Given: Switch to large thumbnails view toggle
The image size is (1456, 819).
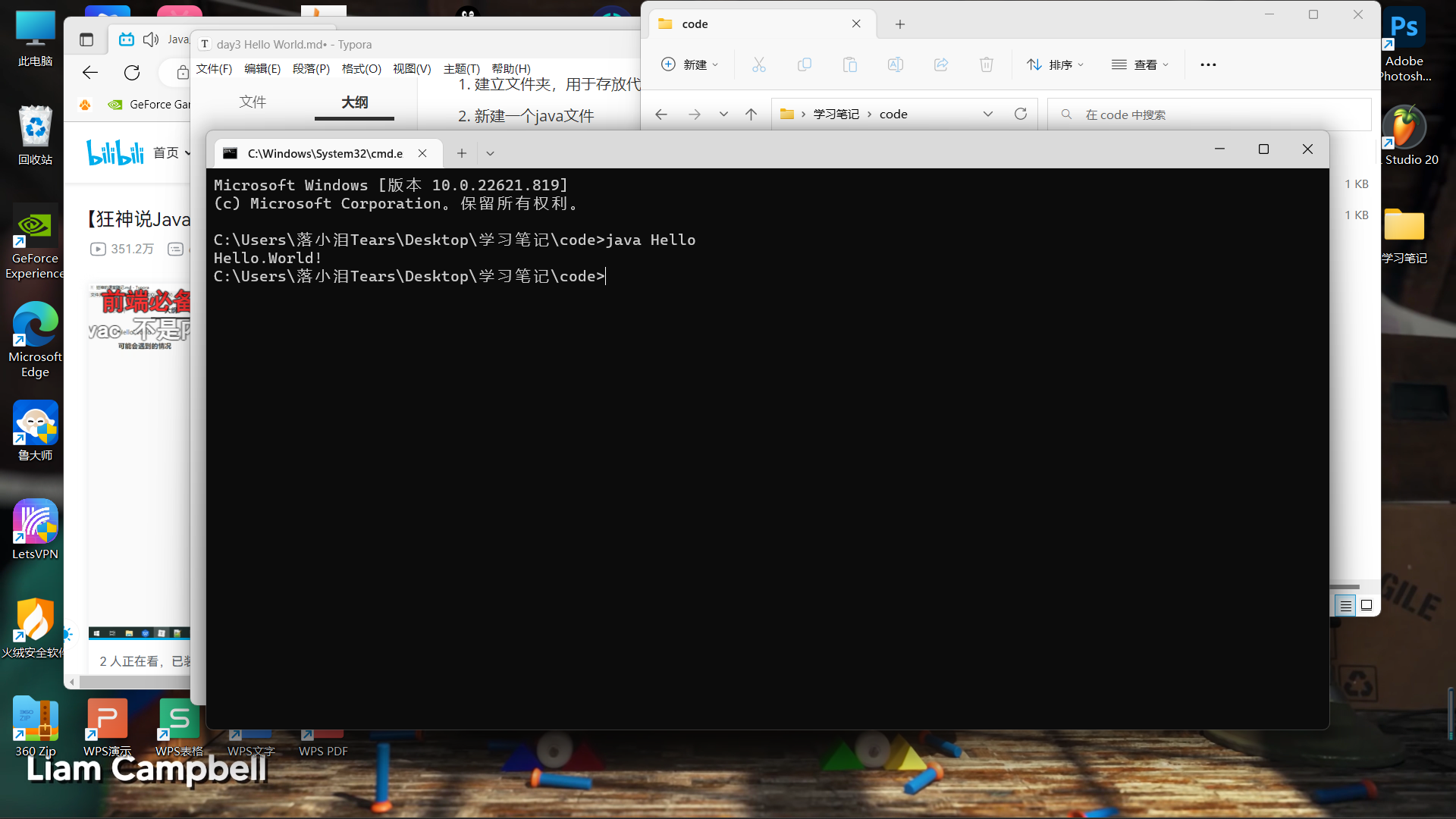Looking at the screenshot, I should [1367, 605].
